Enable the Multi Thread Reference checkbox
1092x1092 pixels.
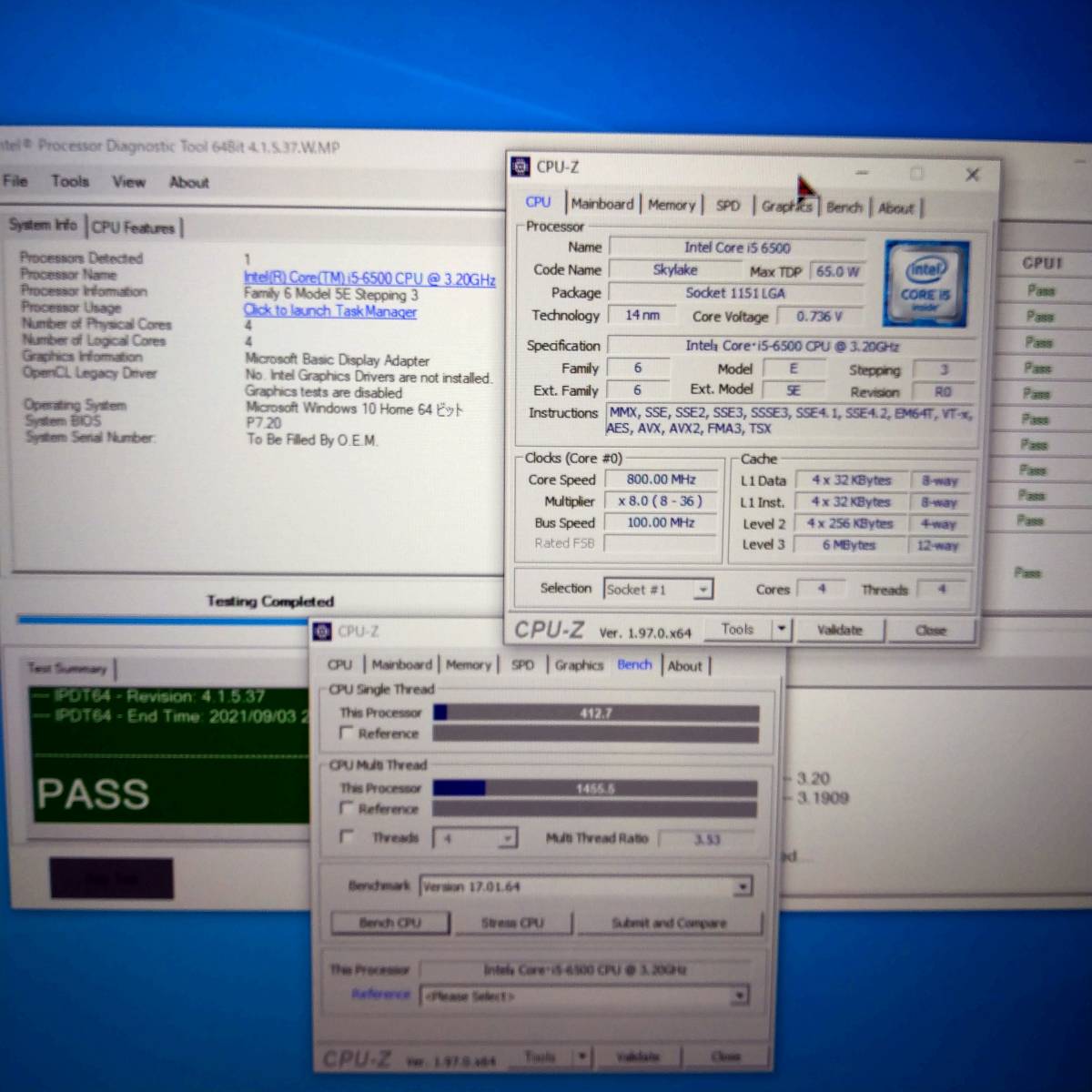347,808
